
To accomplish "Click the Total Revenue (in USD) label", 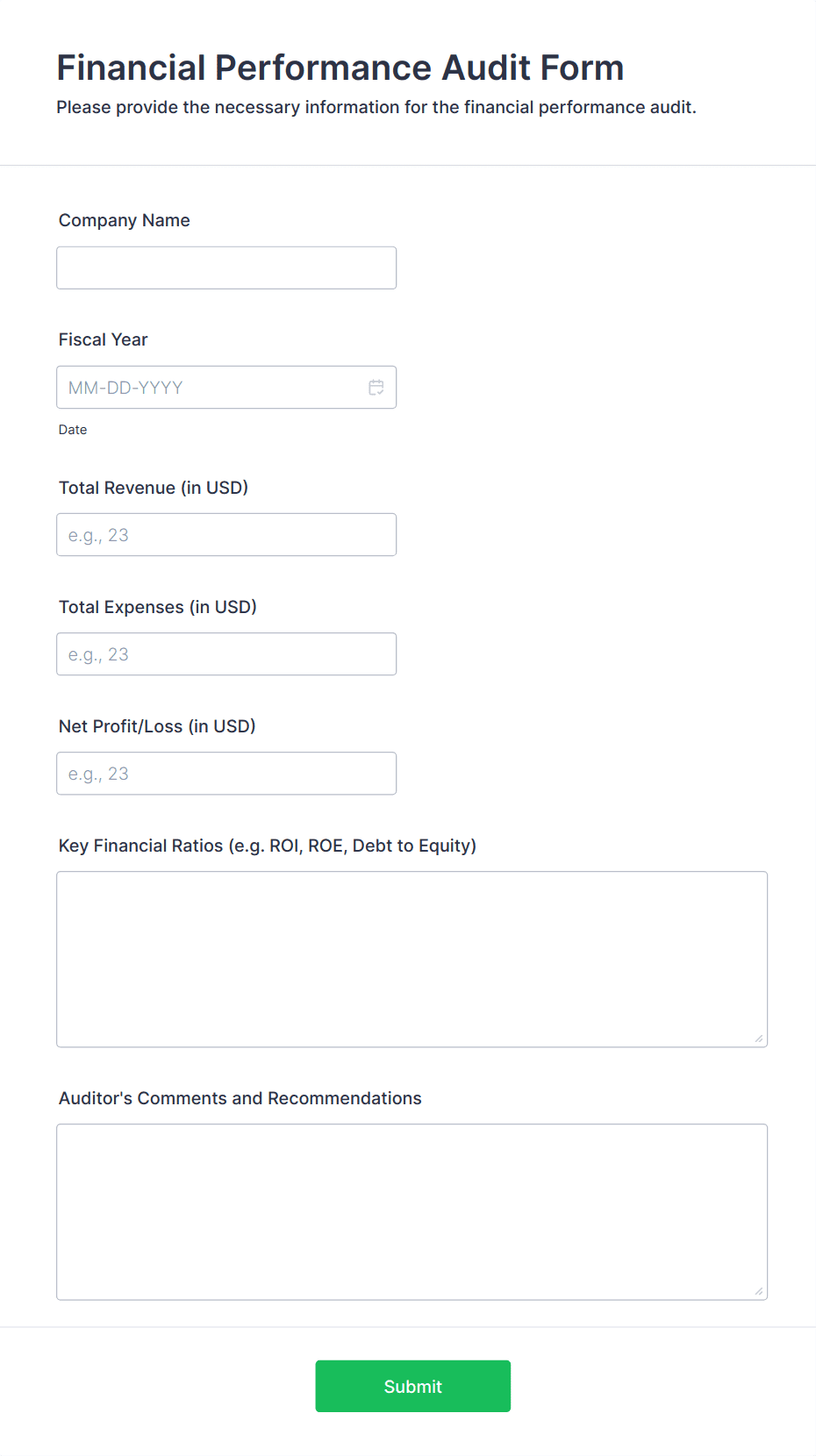I will tap(154, 488).
